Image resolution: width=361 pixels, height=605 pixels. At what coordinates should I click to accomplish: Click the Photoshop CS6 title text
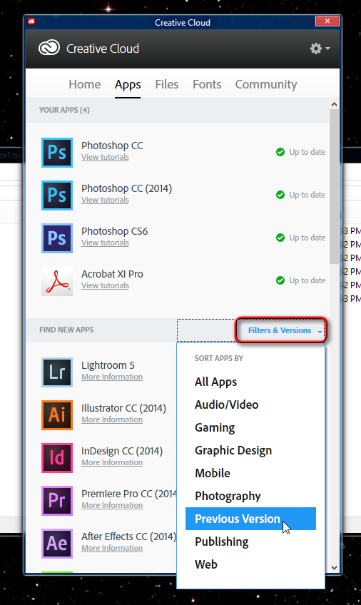[x=115, y=231]
